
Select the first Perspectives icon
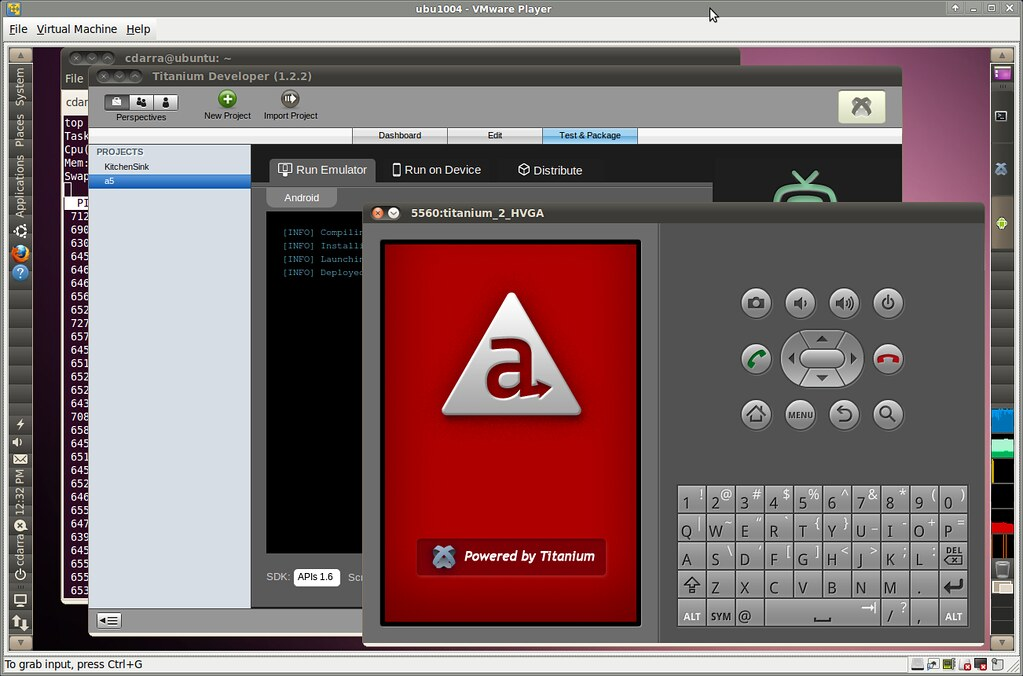tap(117, 102)
